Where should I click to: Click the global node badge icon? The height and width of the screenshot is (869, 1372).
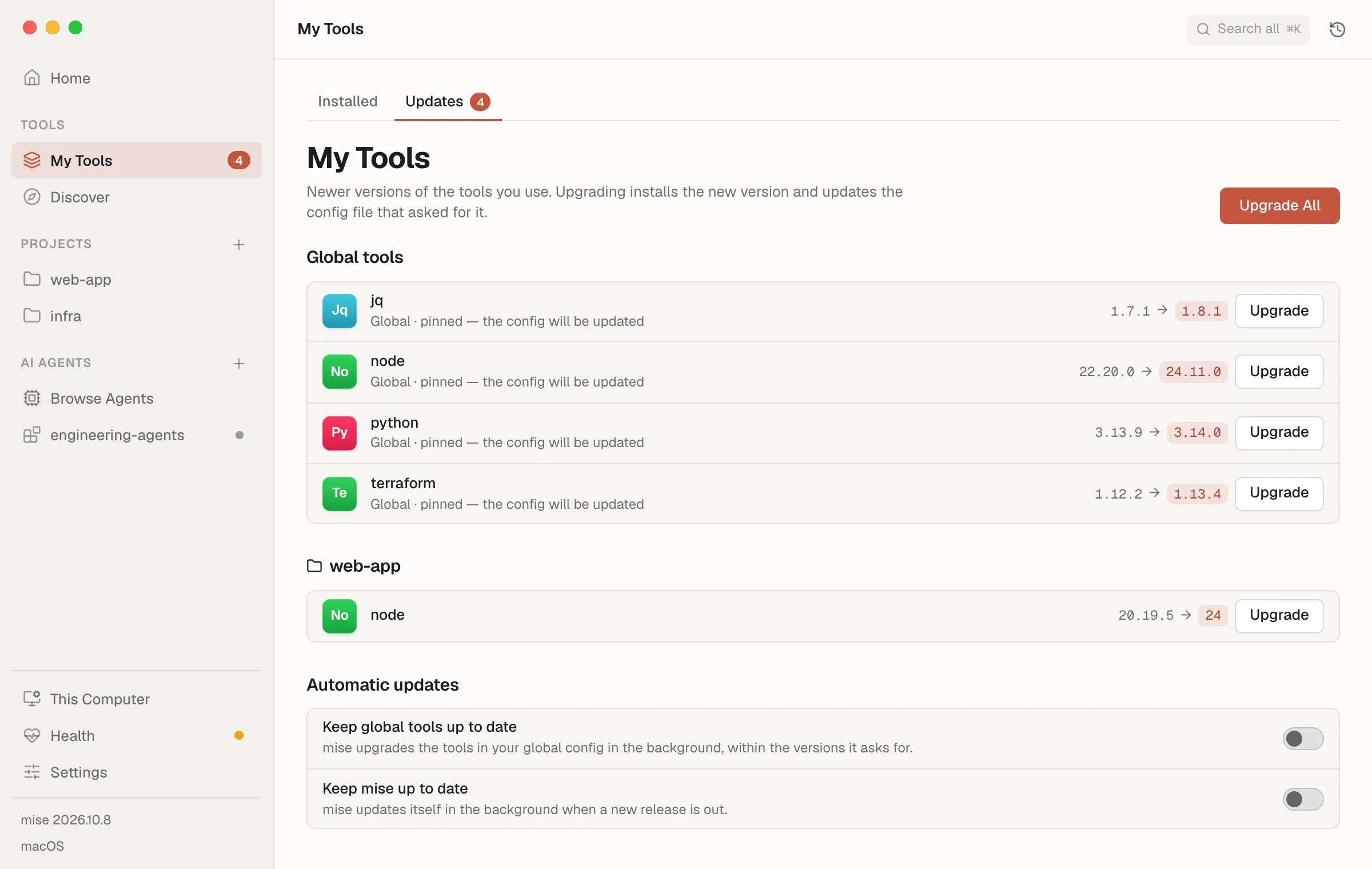(x=340, y=372)
